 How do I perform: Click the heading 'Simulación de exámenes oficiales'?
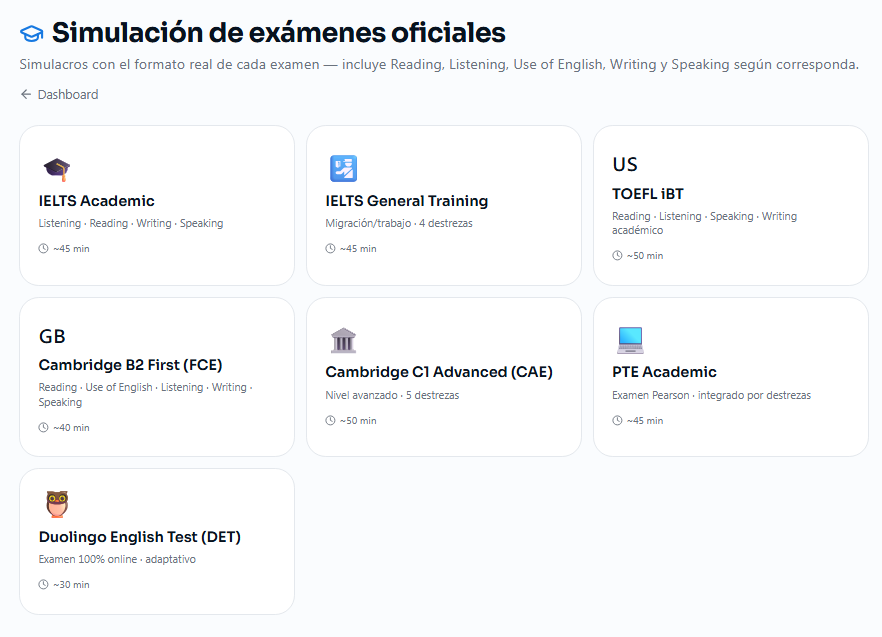click(278, 33)
